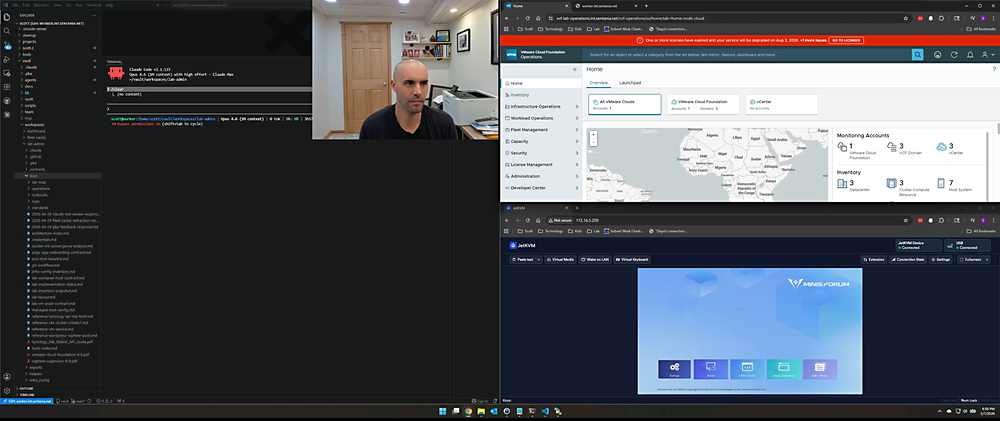Click the help question mark on Home page
This screenshot has height=421, width=1000.
click(994, 69)
